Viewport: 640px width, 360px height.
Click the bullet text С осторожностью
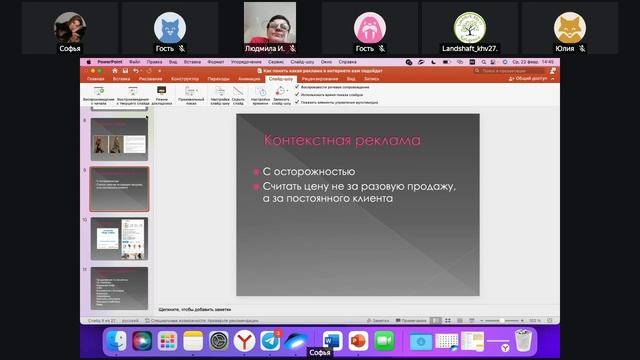tap(309, 171)
